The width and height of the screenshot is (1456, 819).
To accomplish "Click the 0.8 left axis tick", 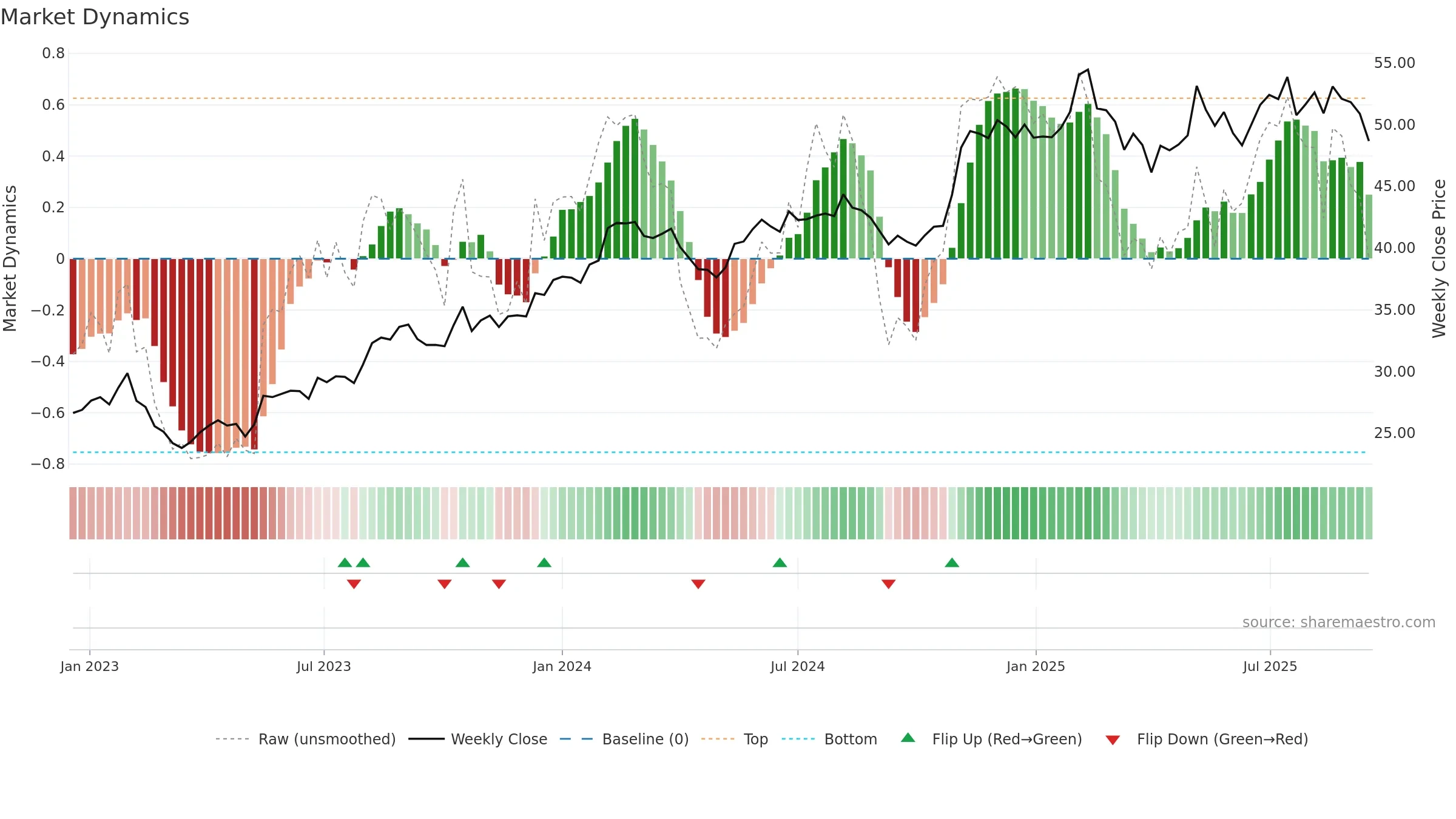I will [53, 53].
